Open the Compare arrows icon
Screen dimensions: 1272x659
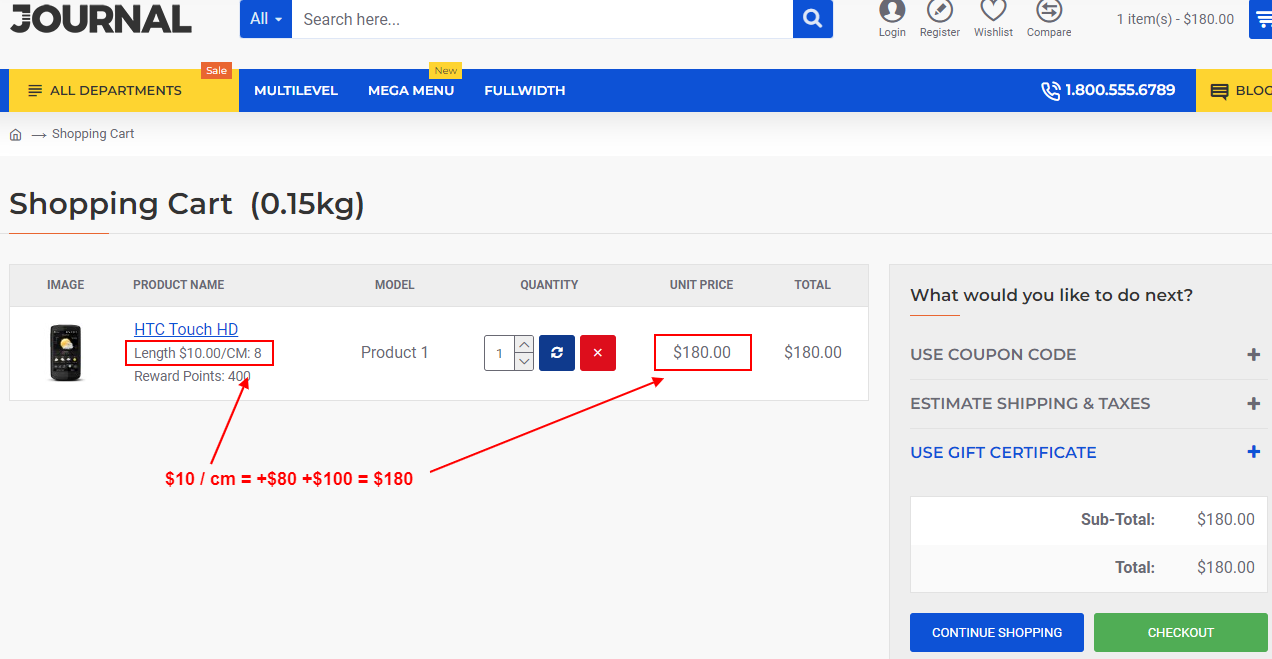tap(1049, 12)
